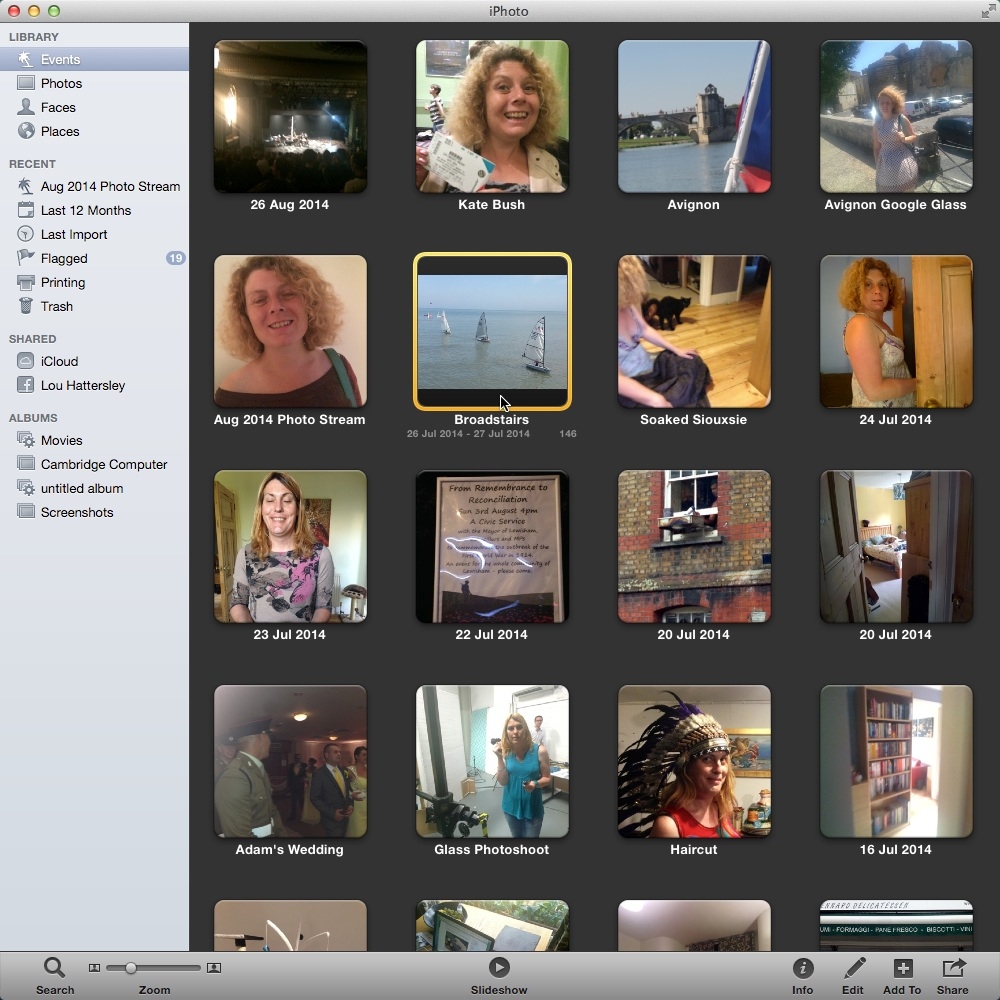Open the Kate Bush event thumbnail

pyautogui.click(x=492, y=117)
